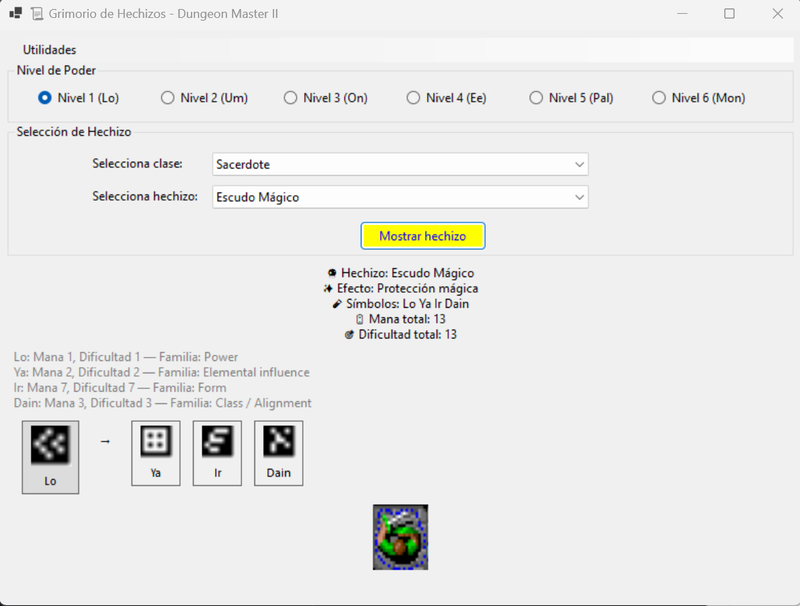Pick Nivel 6 (Mon) power level
The image size is (800, 606).
[698, 98]
